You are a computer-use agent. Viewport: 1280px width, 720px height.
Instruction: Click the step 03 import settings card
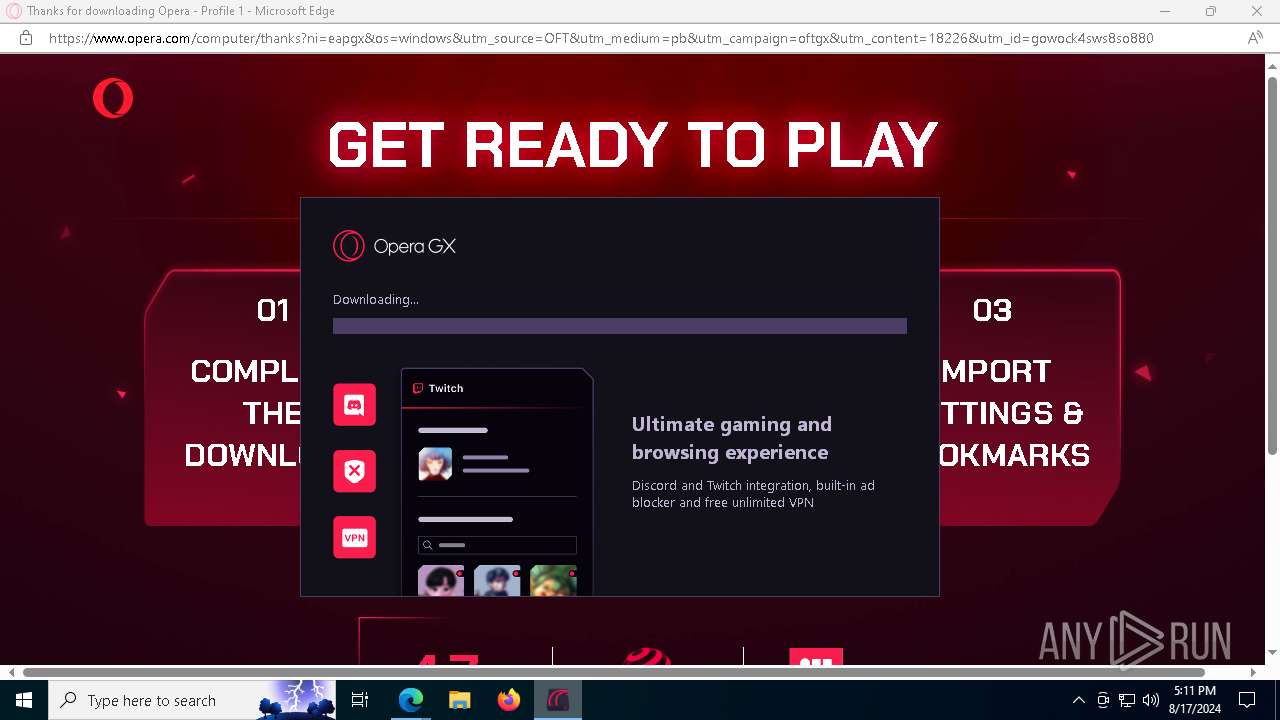coord(1029,397)
